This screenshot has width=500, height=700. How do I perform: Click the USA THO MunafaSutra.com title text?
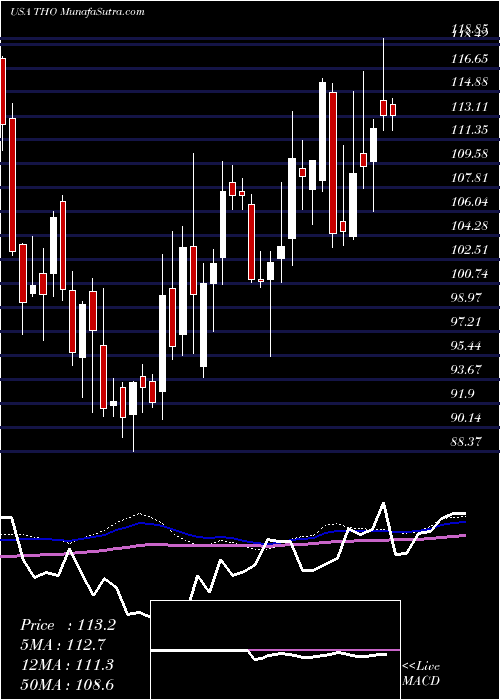[x=77, y=12]
